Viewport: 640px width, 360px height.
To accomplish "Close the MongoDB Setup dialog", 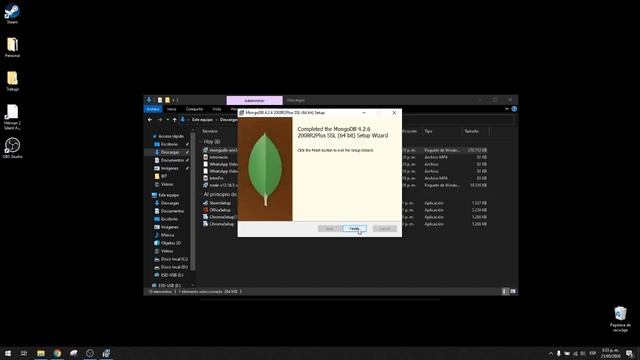I will (394, 113).
